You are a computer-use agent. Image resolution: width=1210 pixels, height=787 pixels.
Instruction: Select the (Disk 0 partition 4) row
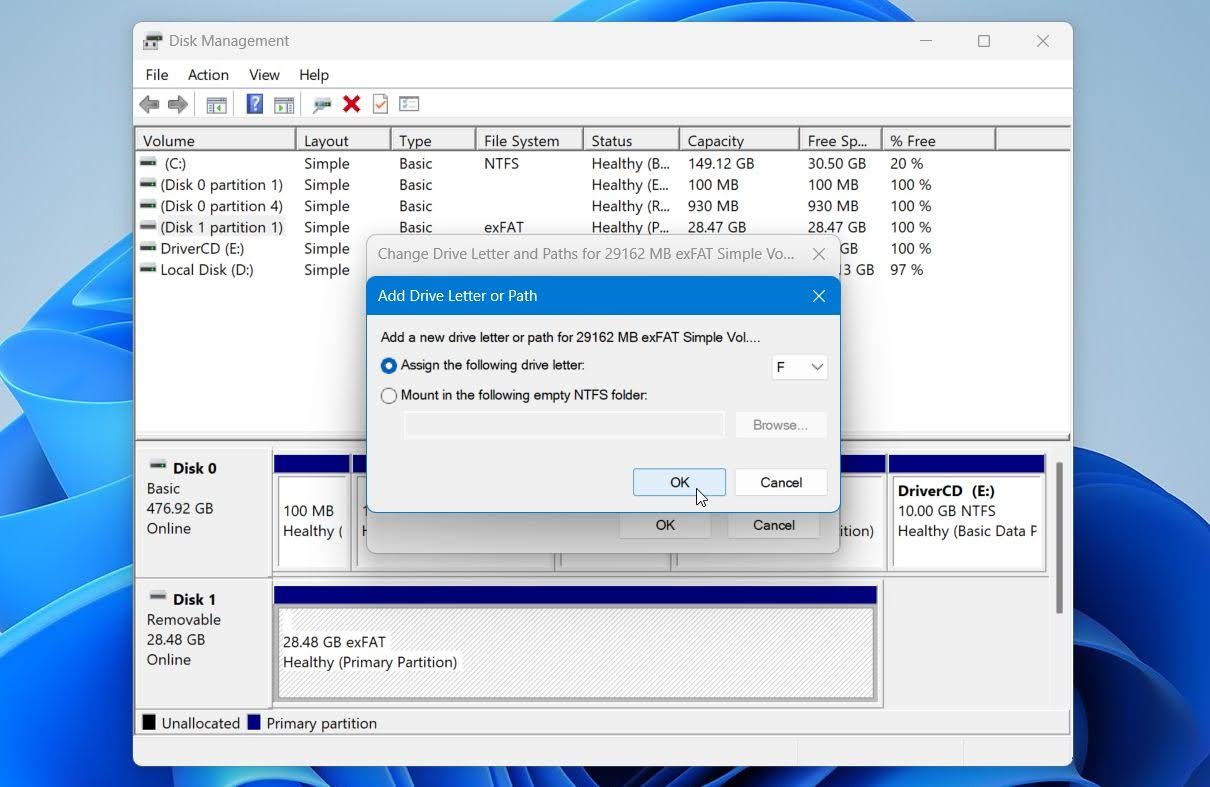point(602,206)
